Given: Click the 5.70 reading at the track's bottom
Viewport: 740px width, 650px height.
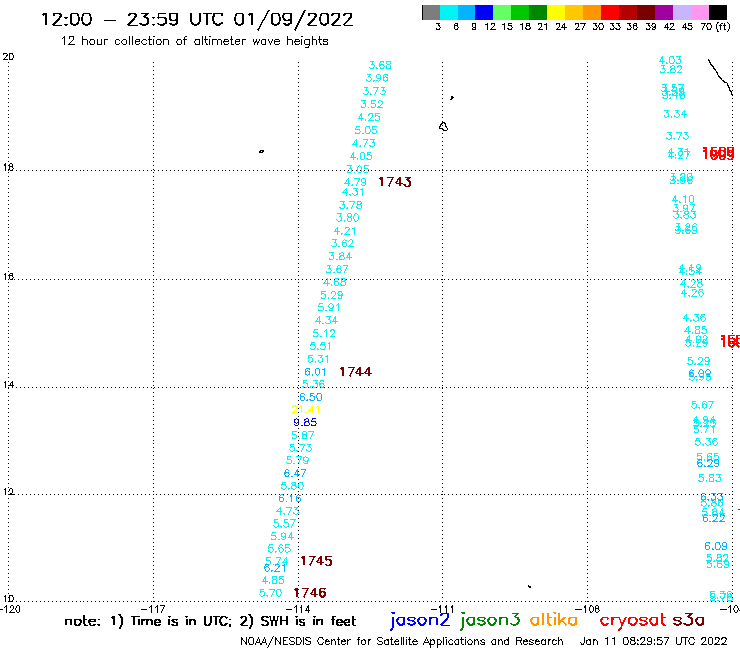Looking at the screenshot, I should coord(270,593).
